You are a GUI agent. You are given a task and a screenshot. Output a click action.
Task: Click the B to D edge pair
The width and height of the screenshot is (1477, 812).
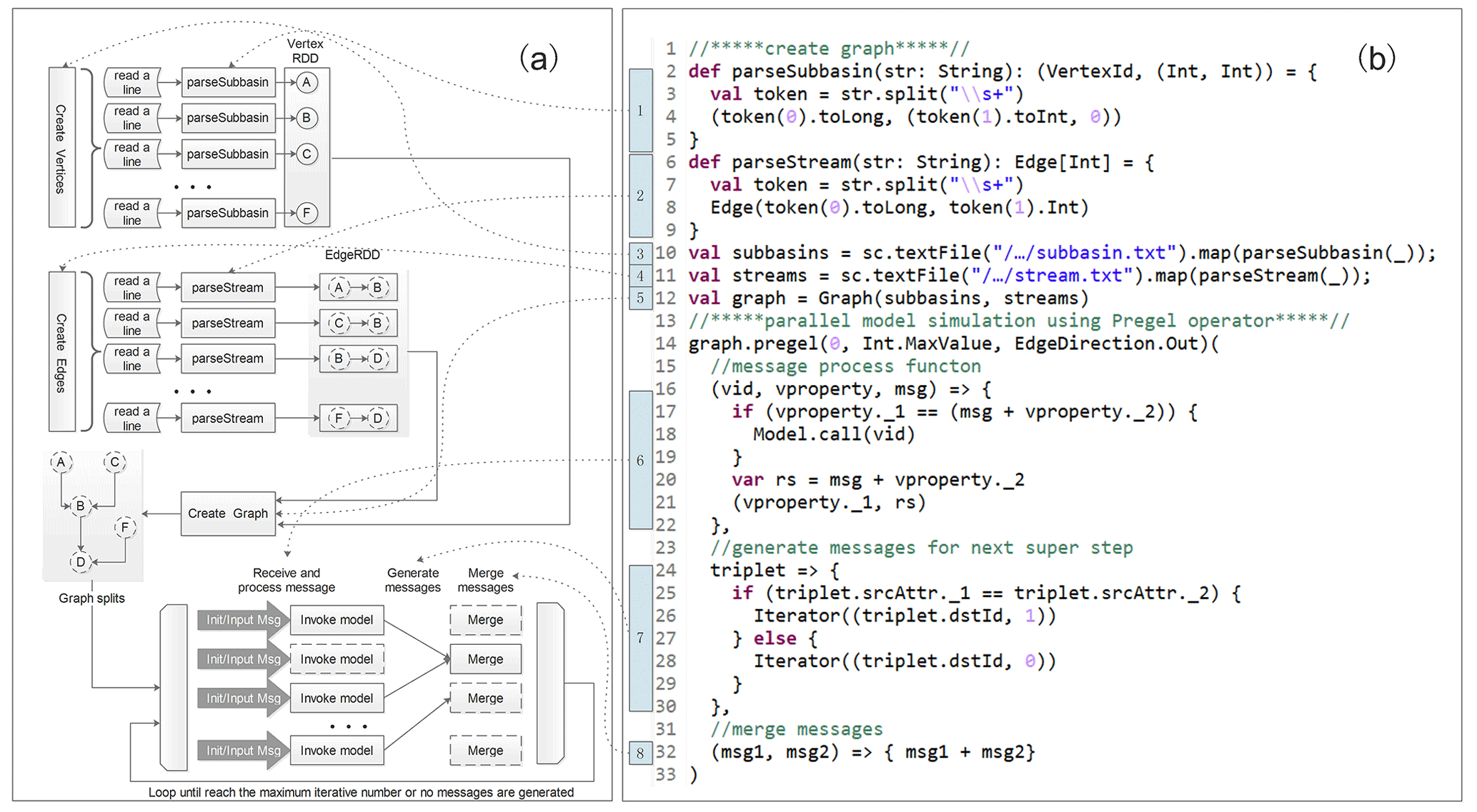(x=358, y=359)
